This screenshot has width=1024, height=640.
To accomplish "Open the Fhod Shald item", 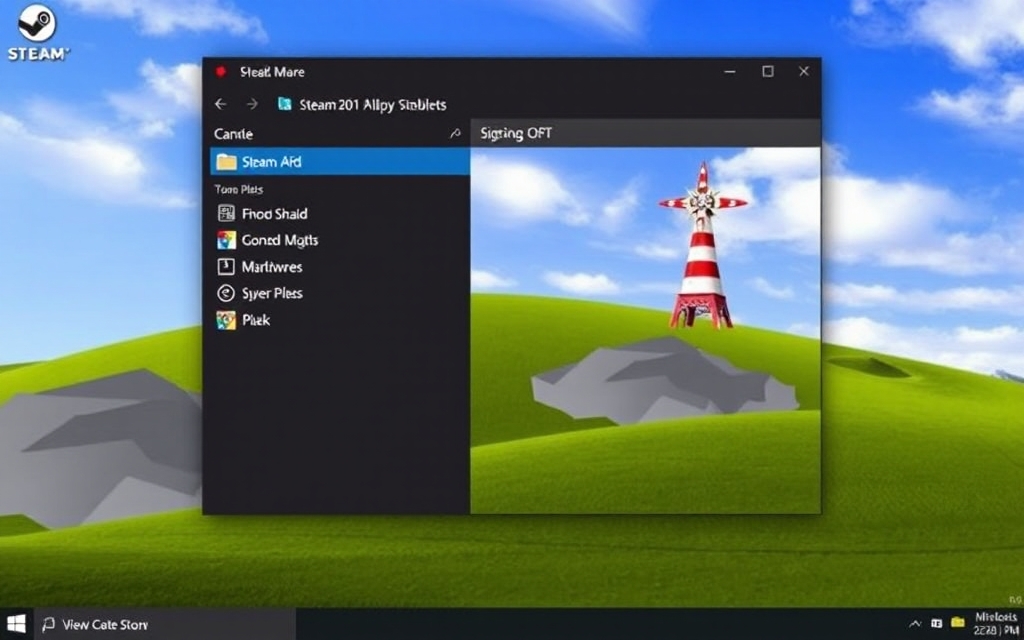I will 274,214.
